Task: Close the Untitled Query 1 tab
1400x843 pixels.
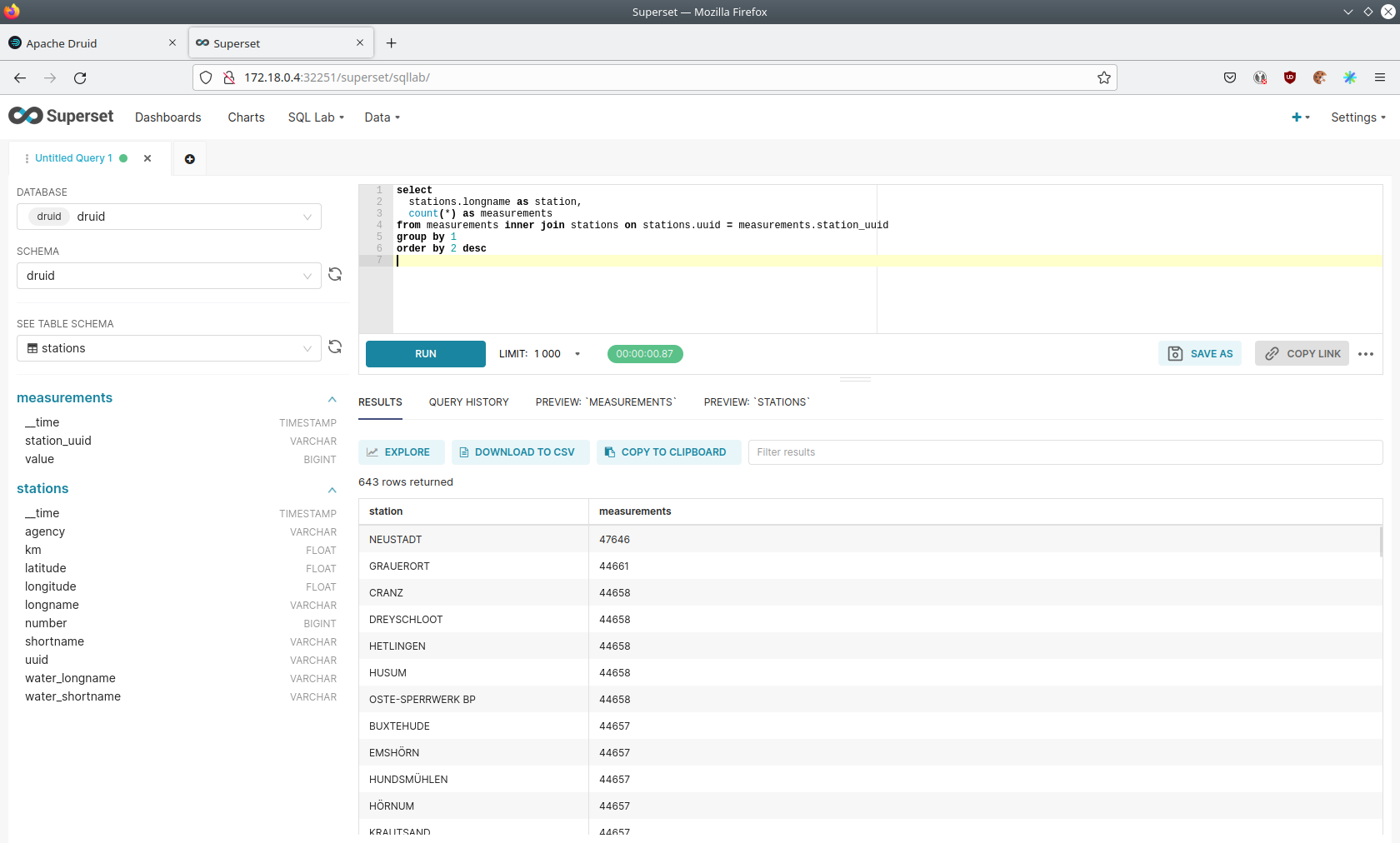Action: point(147,158)
